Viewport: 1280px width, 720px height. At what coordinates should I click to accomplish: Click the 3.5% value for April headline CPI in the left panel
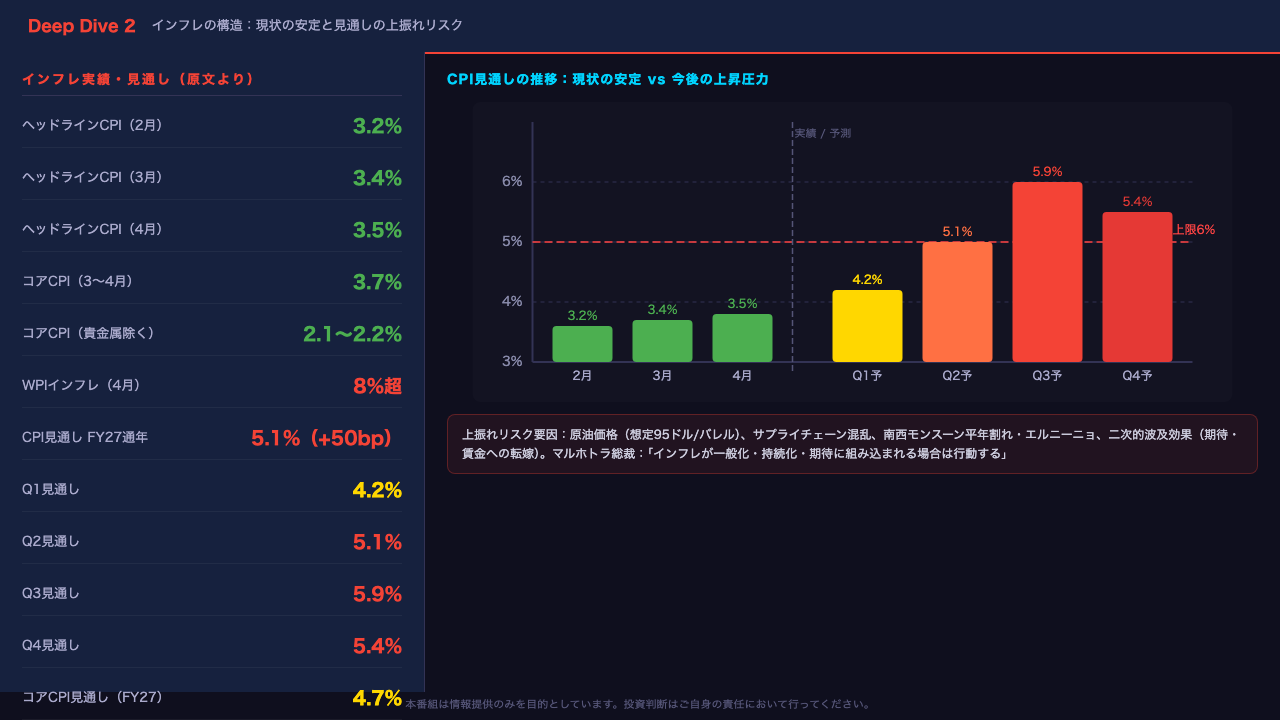pyautogui.click(x=377, y=230)
